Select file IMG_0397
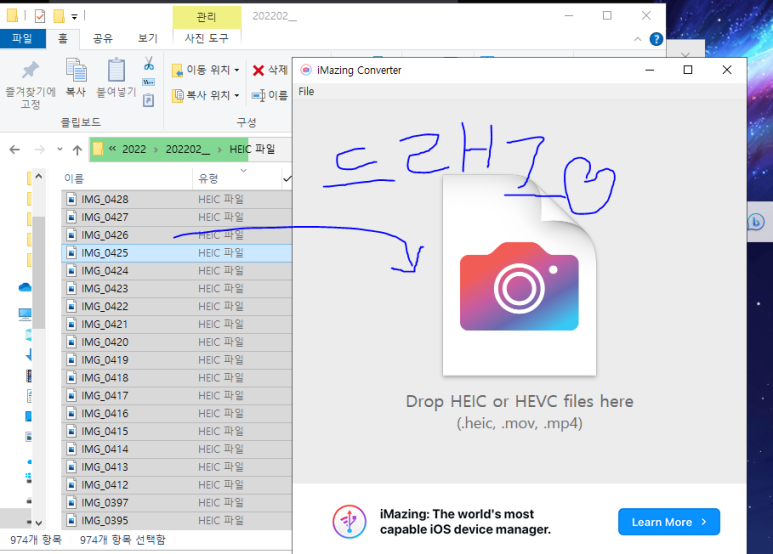Image resolution: width=773 pixels, height=554 pixels. [177, 503]
